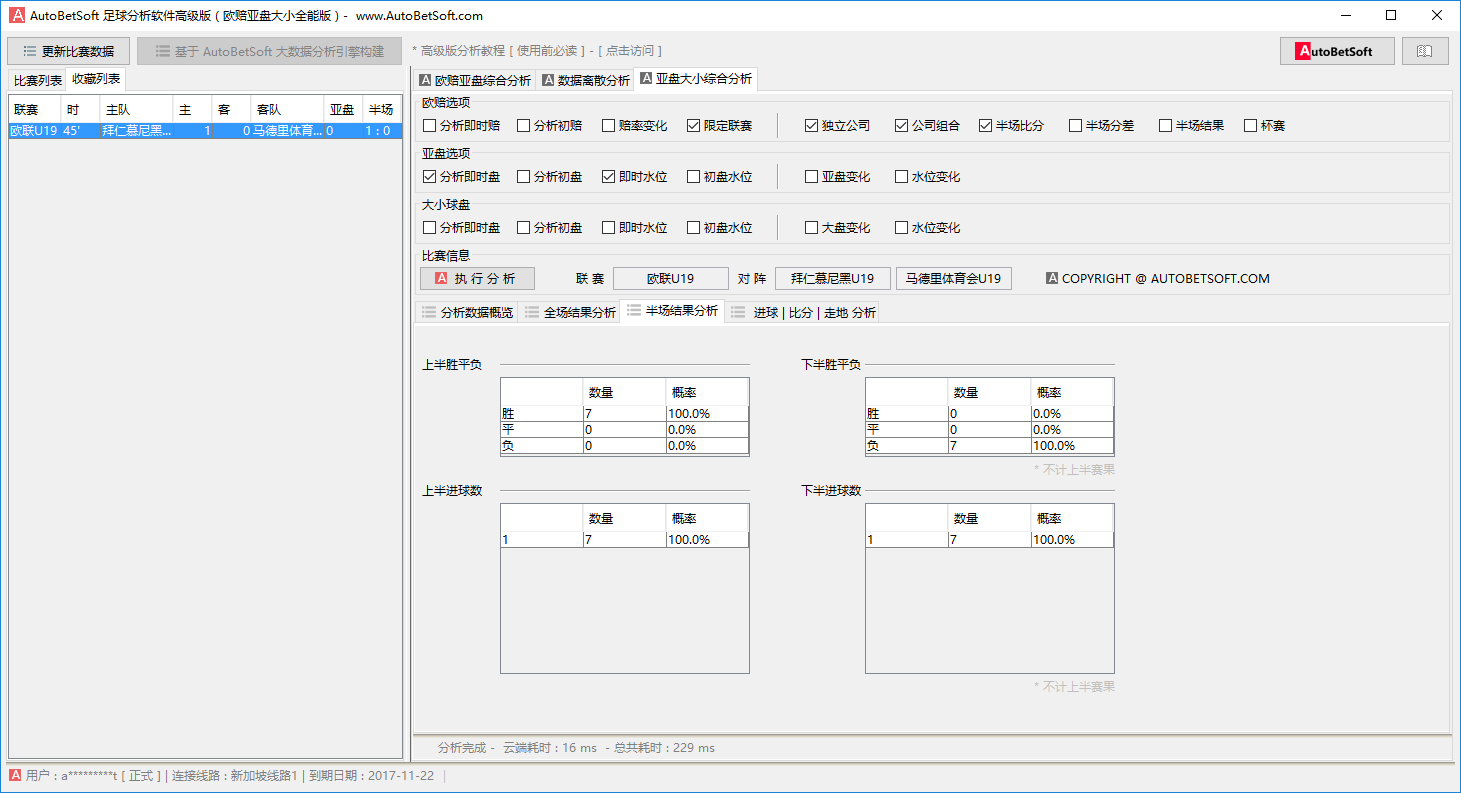
Task: Click 到期日期：2017-11-22 in status bar
Action: pos(370,776)
